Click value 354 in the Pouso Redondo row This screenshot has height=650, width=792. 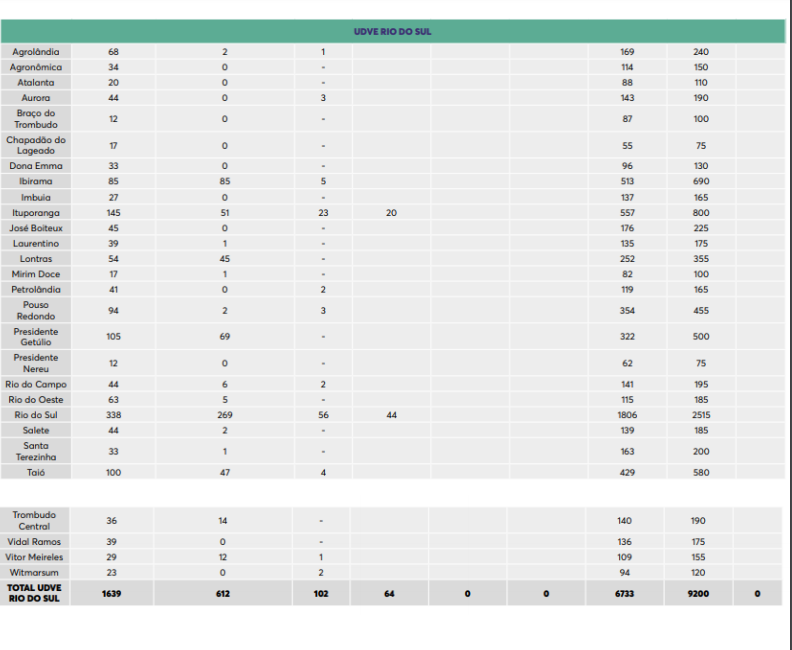click(627, 311)
